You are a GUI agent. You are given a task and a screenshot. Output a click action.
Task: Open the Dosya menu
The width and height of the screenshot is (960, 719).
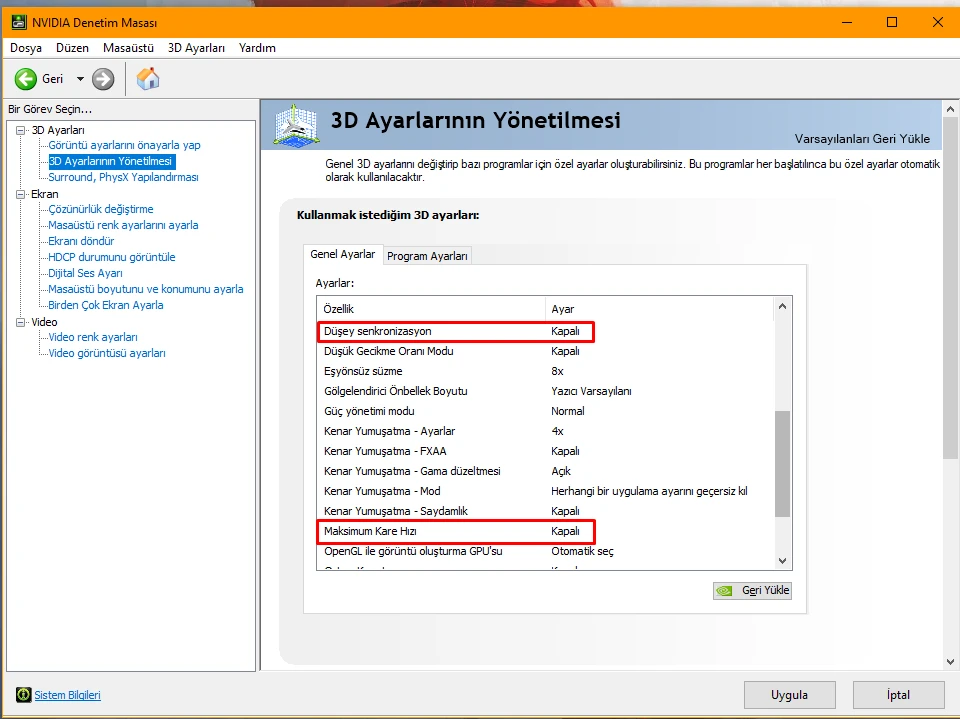(x=26, y=48)
